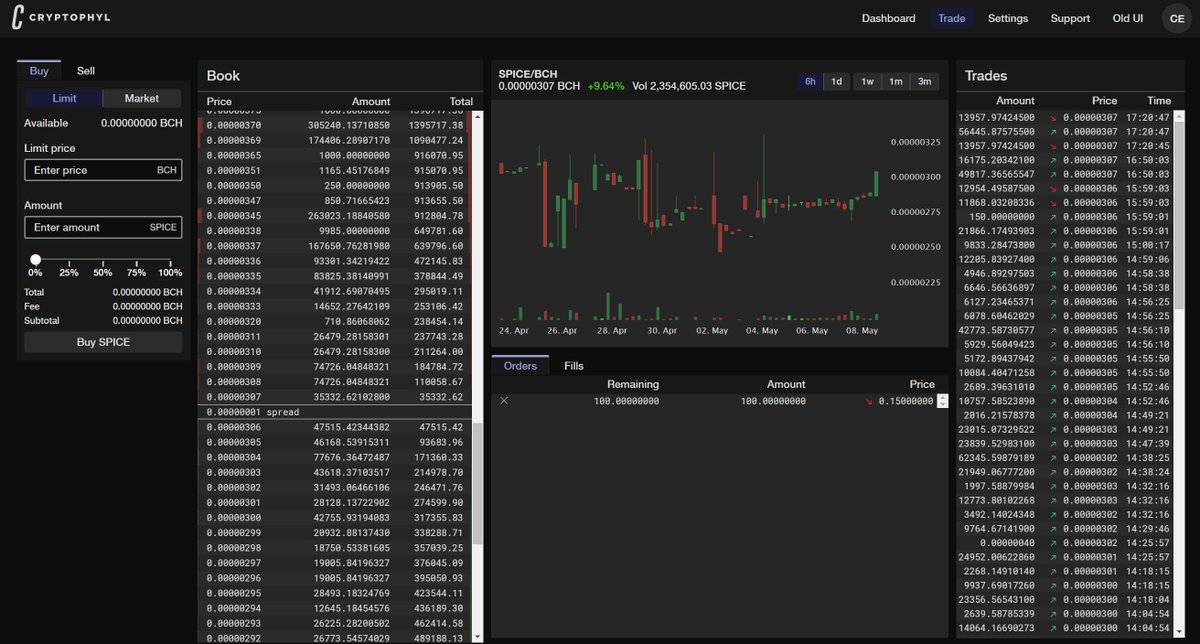The height and width of the screenshot is (644, 1200).
Task: Select the 1d chart interval
Action: click(836, 82)
